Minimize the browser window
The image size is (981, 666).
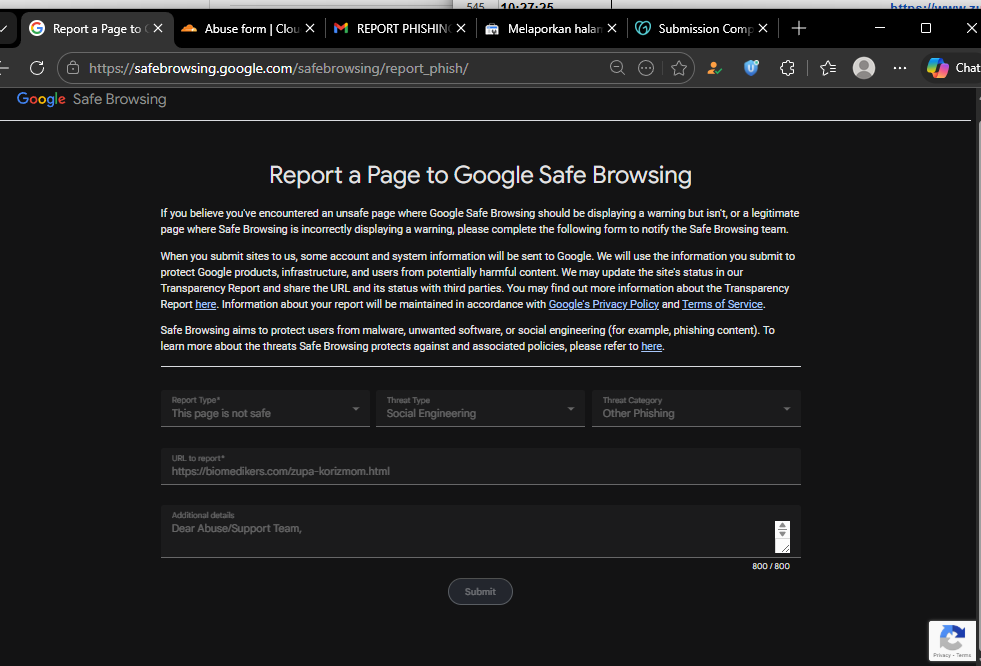[x=880, y=28]
